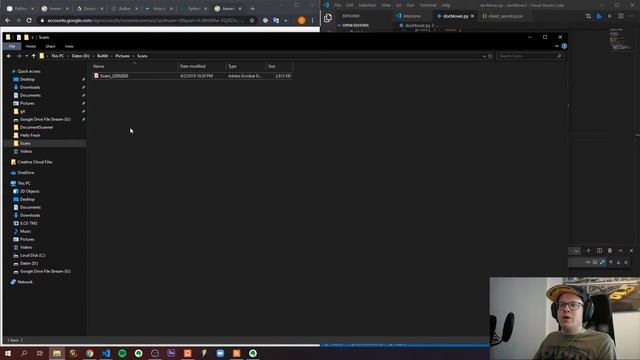Image resolution: width=640 pixels, height=360 pixels.
Task: Open pinned Documents under Quick access
Action: 30,96
